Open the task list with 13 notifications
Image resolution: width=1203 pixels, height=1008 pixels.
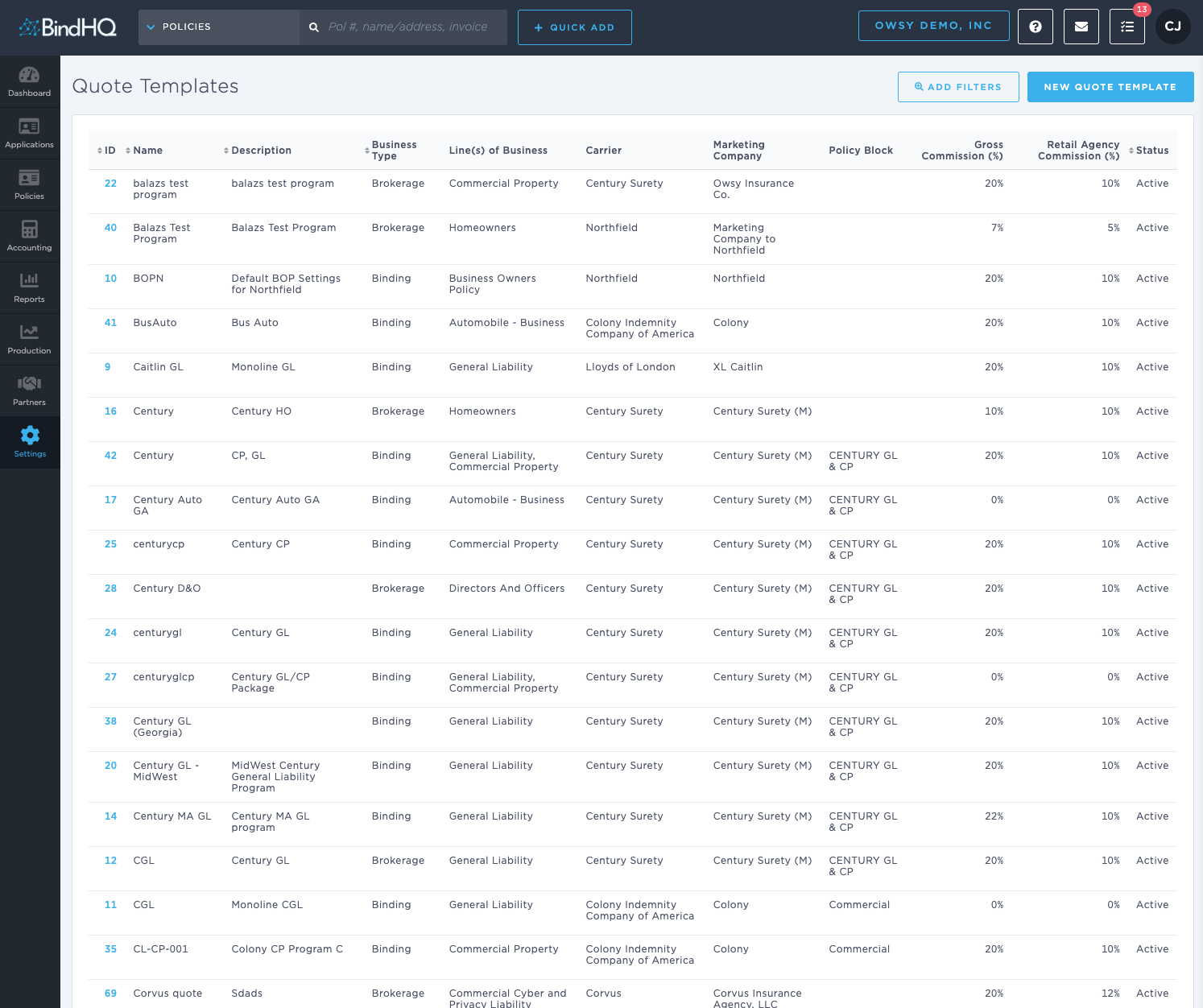1127,27
